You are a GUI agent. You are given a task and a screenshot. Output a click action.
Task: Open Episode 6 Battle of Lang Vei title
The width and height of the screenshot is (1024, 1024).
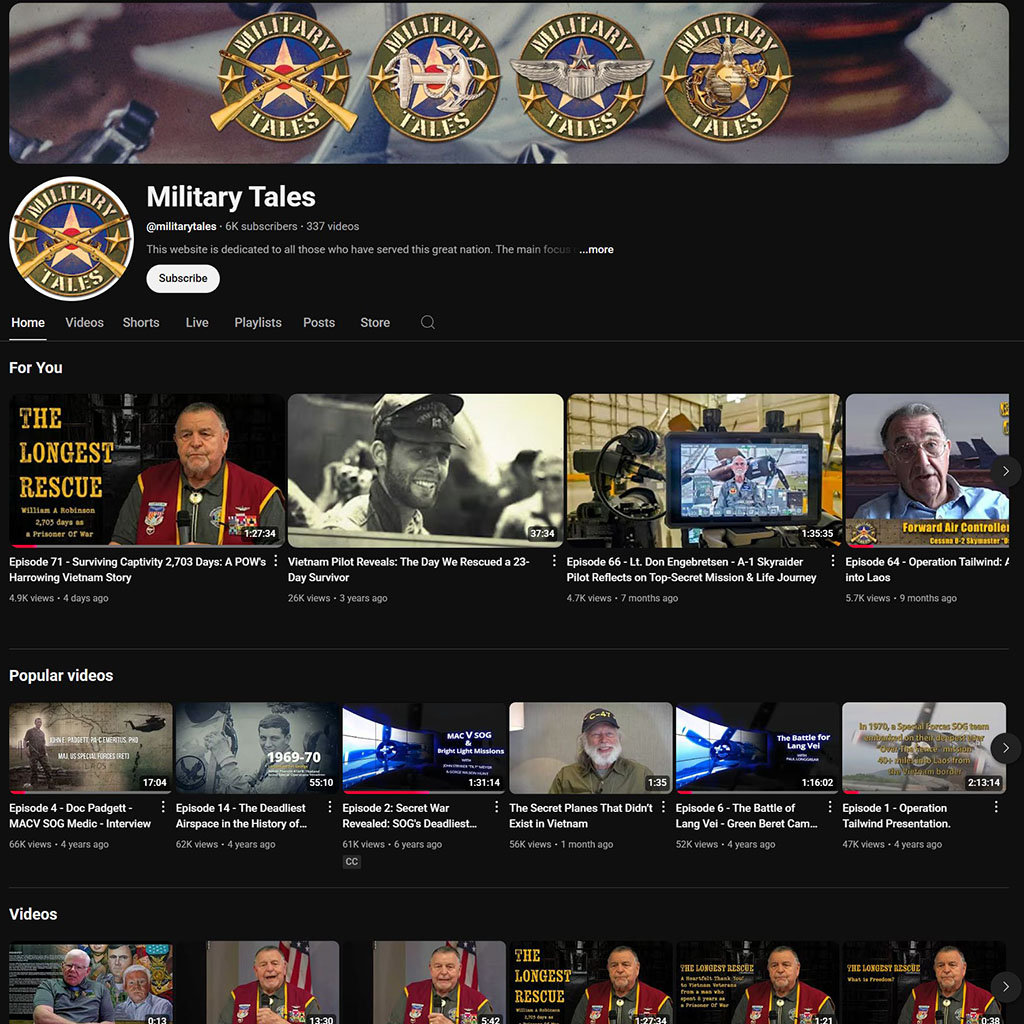pos(746,816)
